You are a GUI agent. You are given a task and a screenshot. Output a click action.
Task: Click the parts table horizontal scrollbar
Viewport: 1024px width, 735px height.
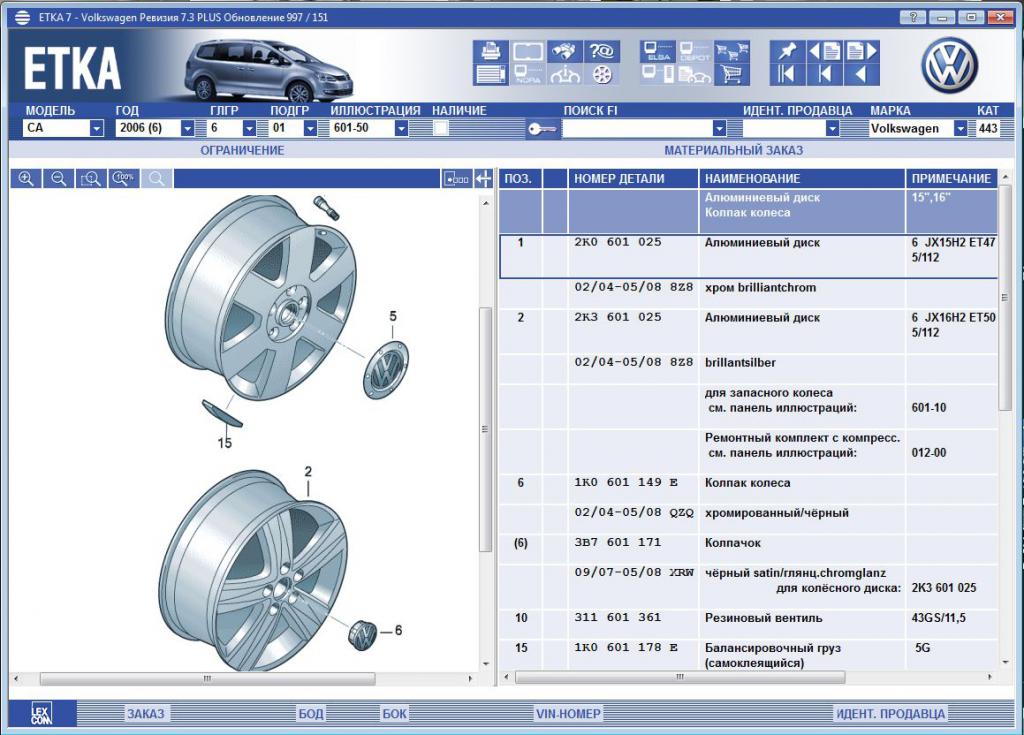(x=680, y=678)
